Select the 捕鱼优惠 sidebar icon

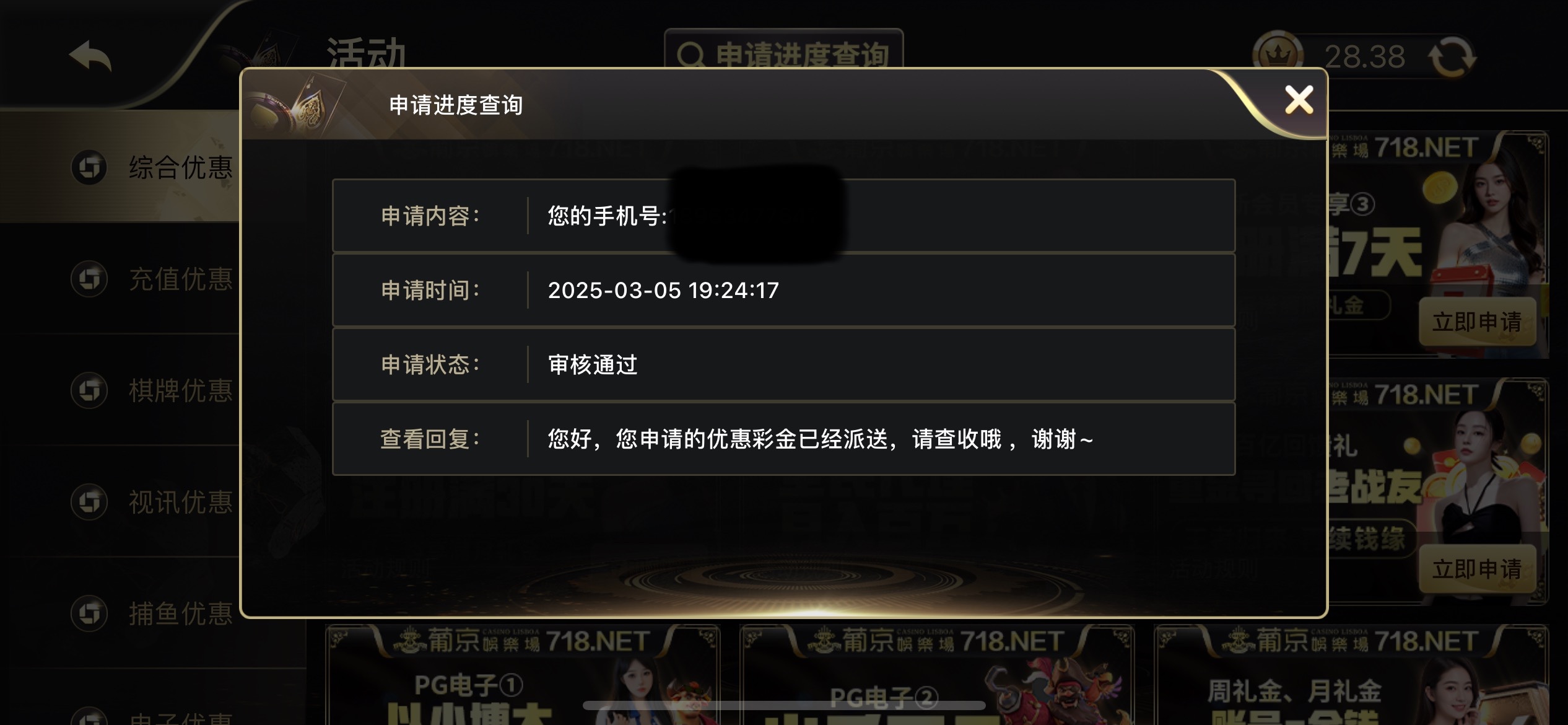(90, 613)
